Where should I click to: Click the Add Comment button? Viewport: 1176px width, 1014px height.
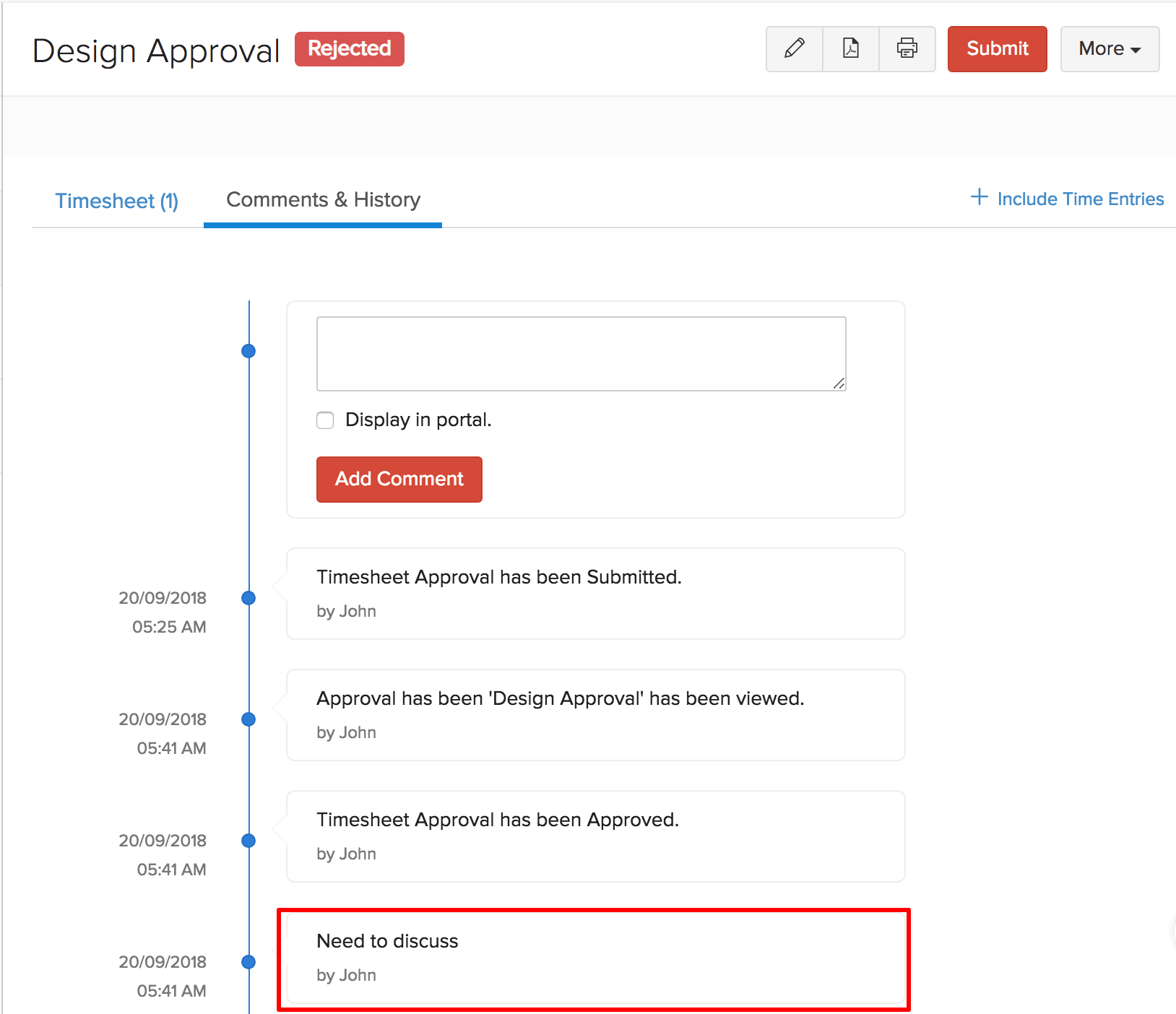pos(399,479)
